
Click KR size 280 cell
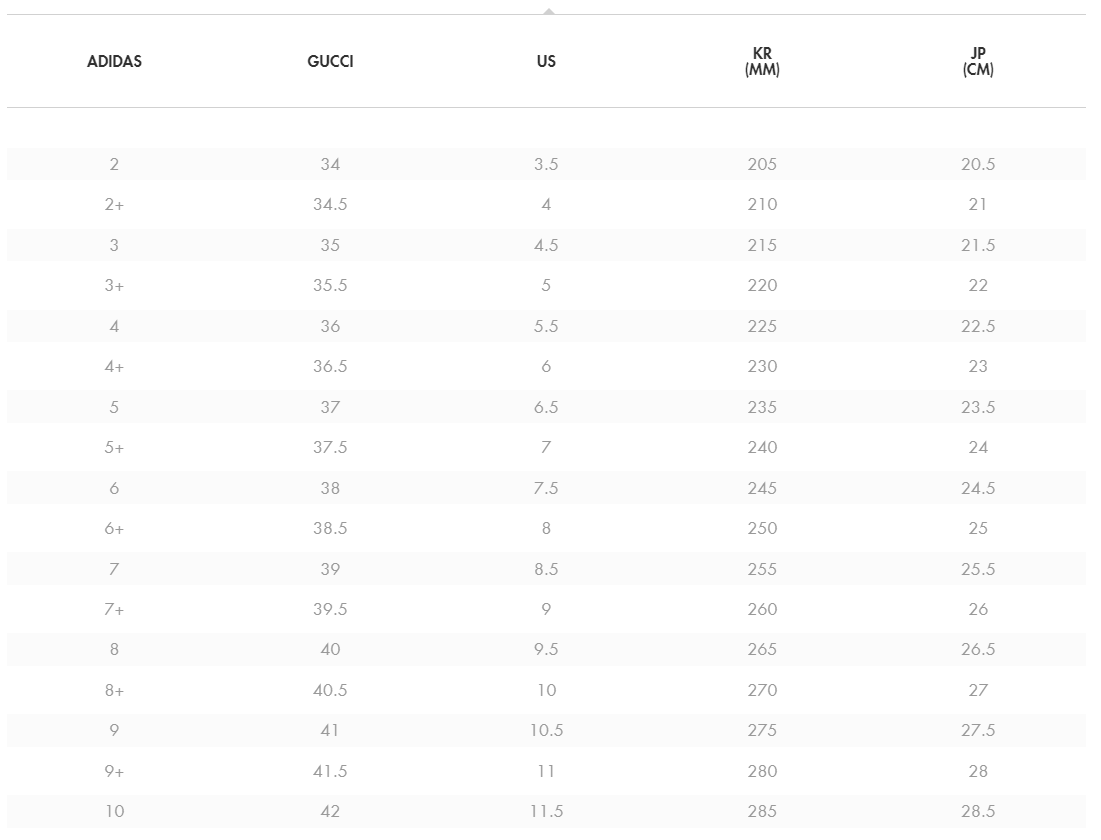(x=762, y=771)
